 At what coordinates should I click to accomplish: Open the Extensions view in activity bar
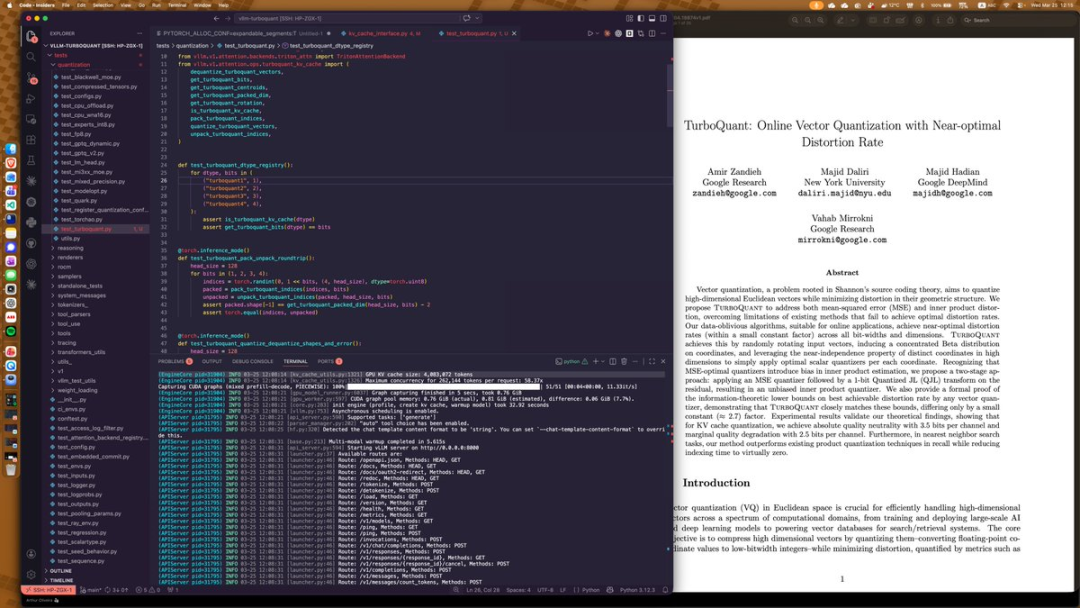(31, 140)
